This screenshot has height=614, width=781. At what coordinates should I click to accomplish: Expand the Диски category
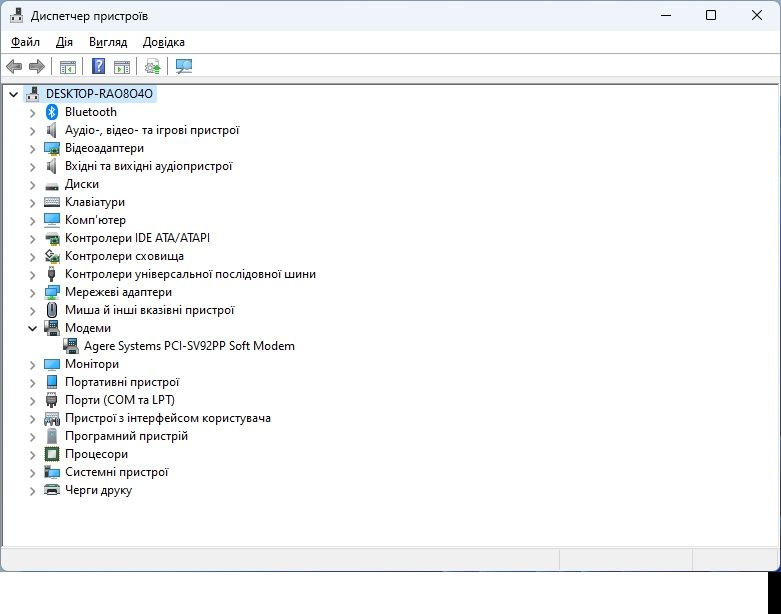pos(32,184)
